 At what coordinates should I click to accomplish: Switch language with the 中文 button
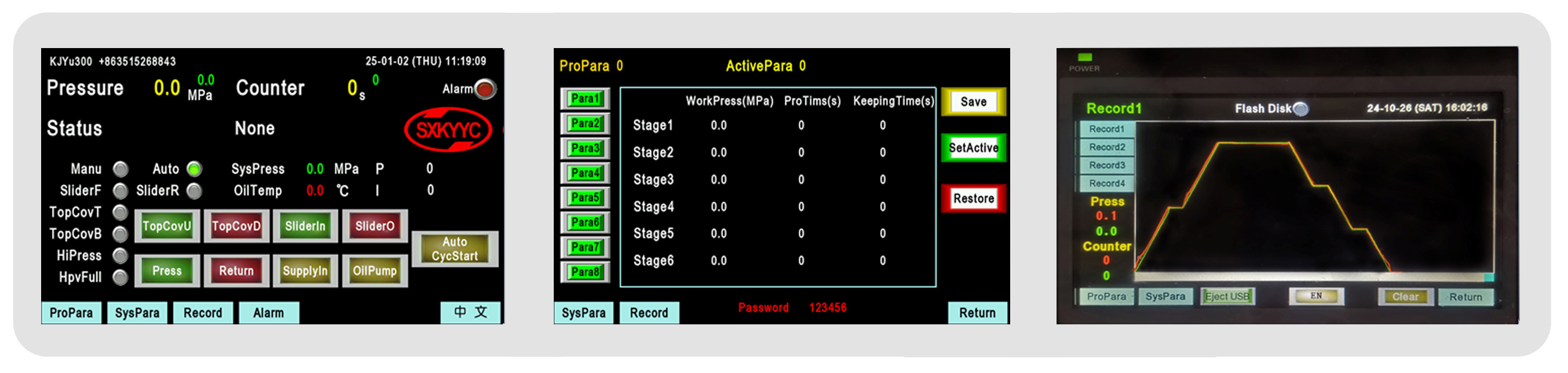click(470, 312)
